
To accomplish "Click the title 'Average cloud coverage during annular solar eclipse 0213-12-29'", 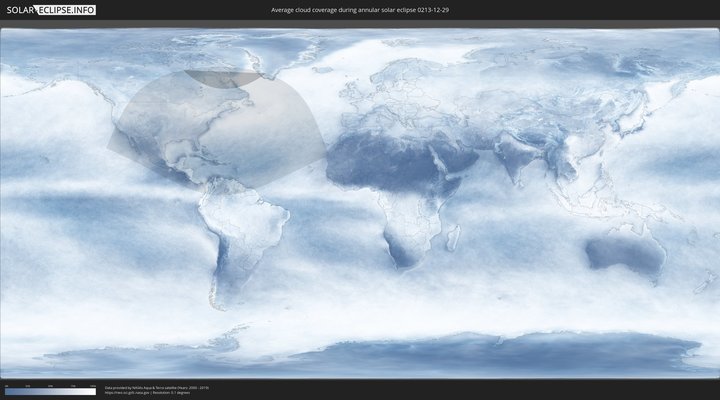I will 360,10.
